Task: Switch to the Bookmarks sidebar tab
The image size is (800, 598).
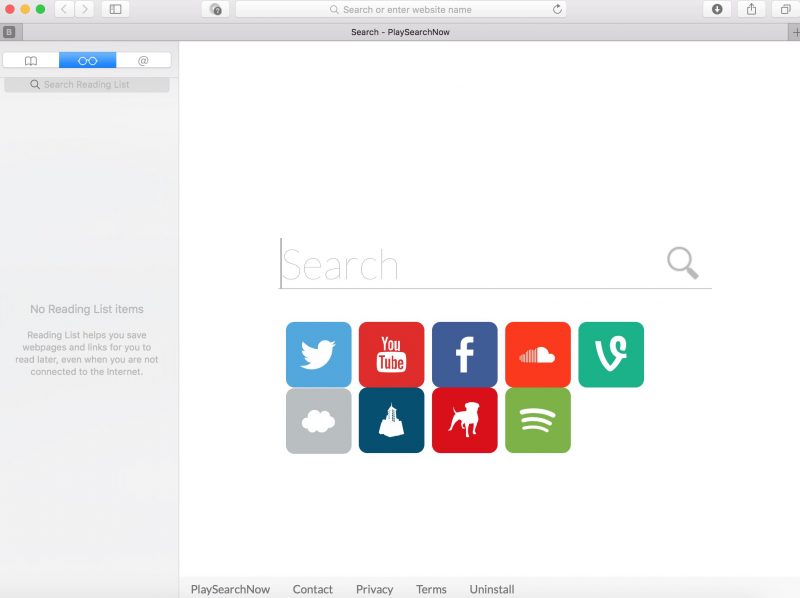Action: pyautogui.click(x=31, y=61)
